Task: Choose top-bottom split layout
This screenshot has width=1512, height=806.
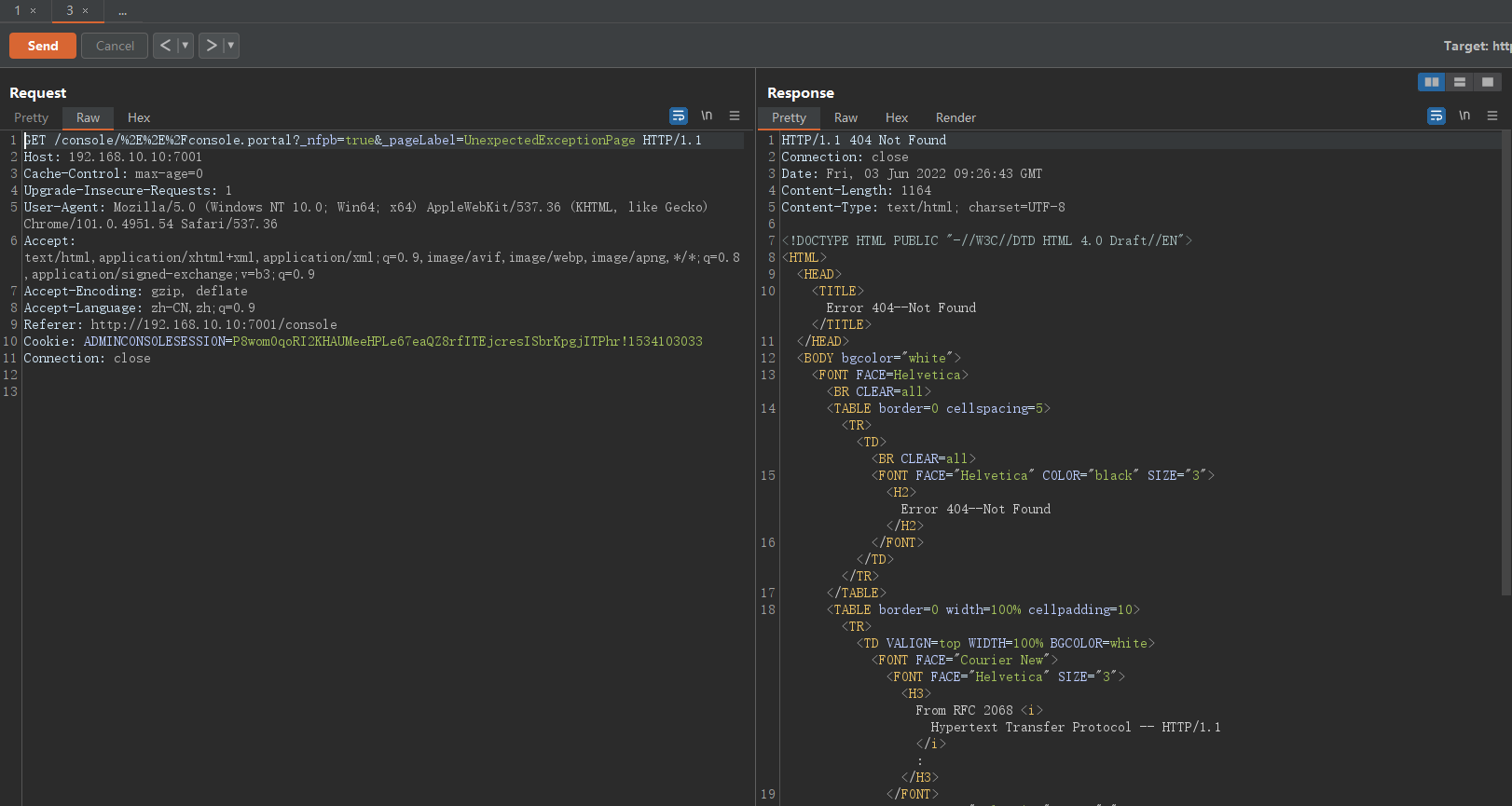Action: [x=1459, y=82]
